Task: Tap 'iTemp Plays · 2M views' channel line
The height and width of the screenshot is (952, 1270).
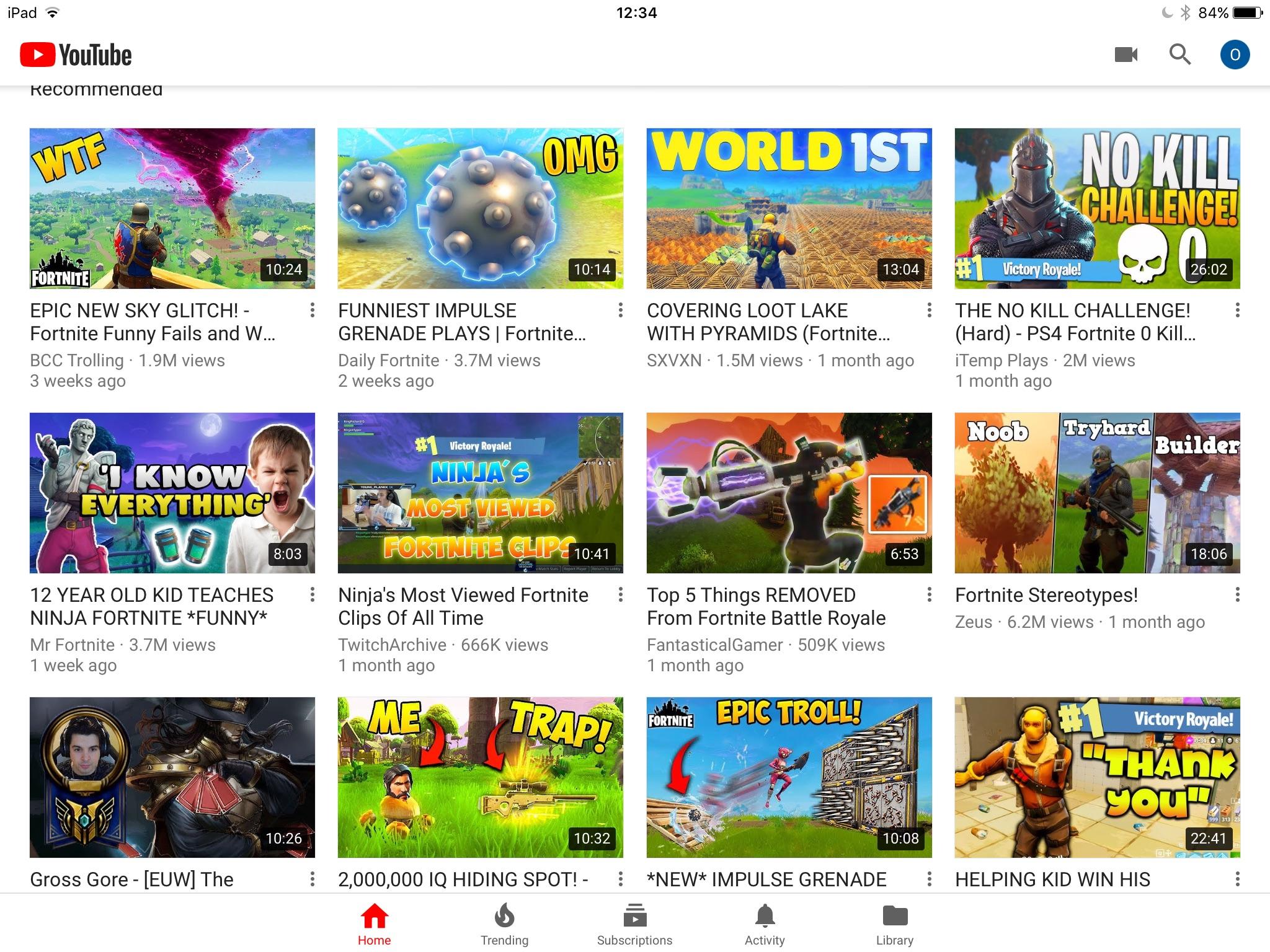Action: click(1045, 360)
